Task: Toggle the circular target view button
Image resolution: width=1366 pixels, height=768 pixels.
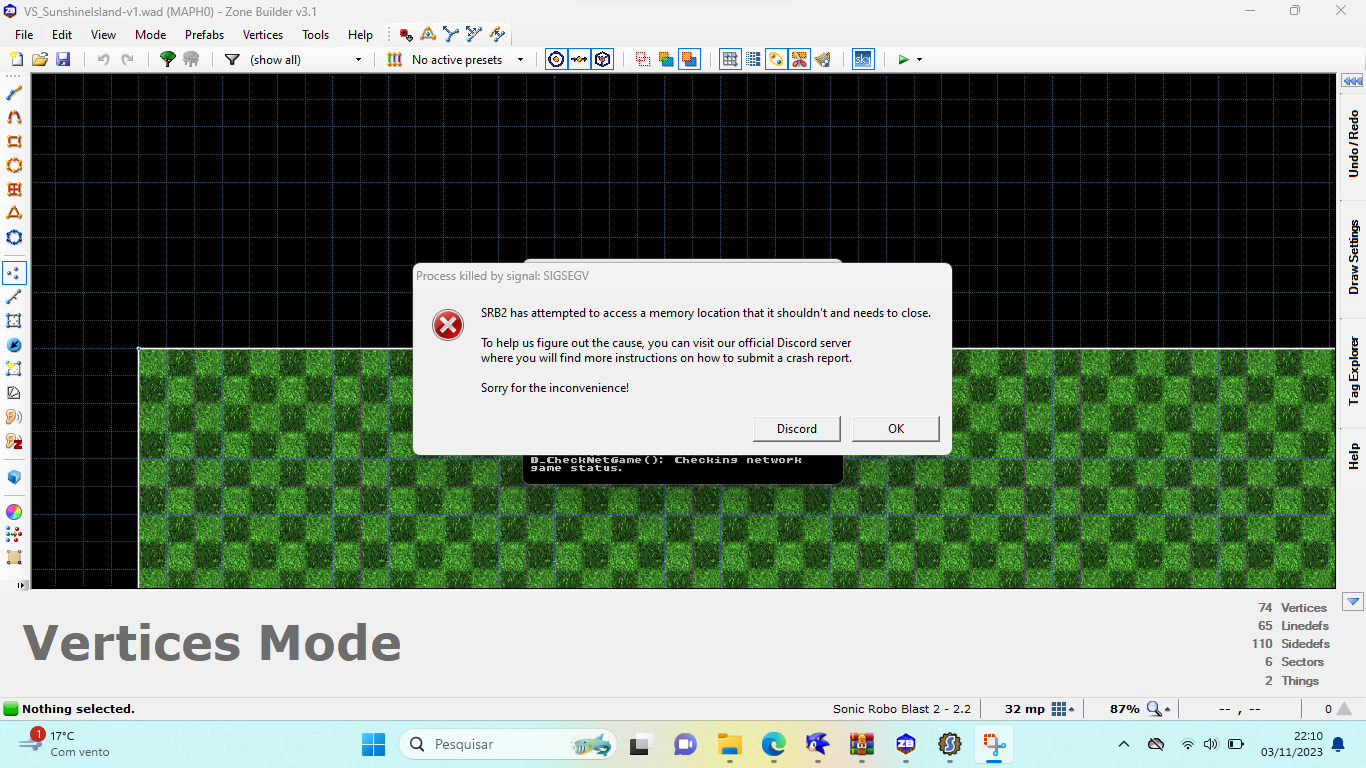Action: click(556, 60)
